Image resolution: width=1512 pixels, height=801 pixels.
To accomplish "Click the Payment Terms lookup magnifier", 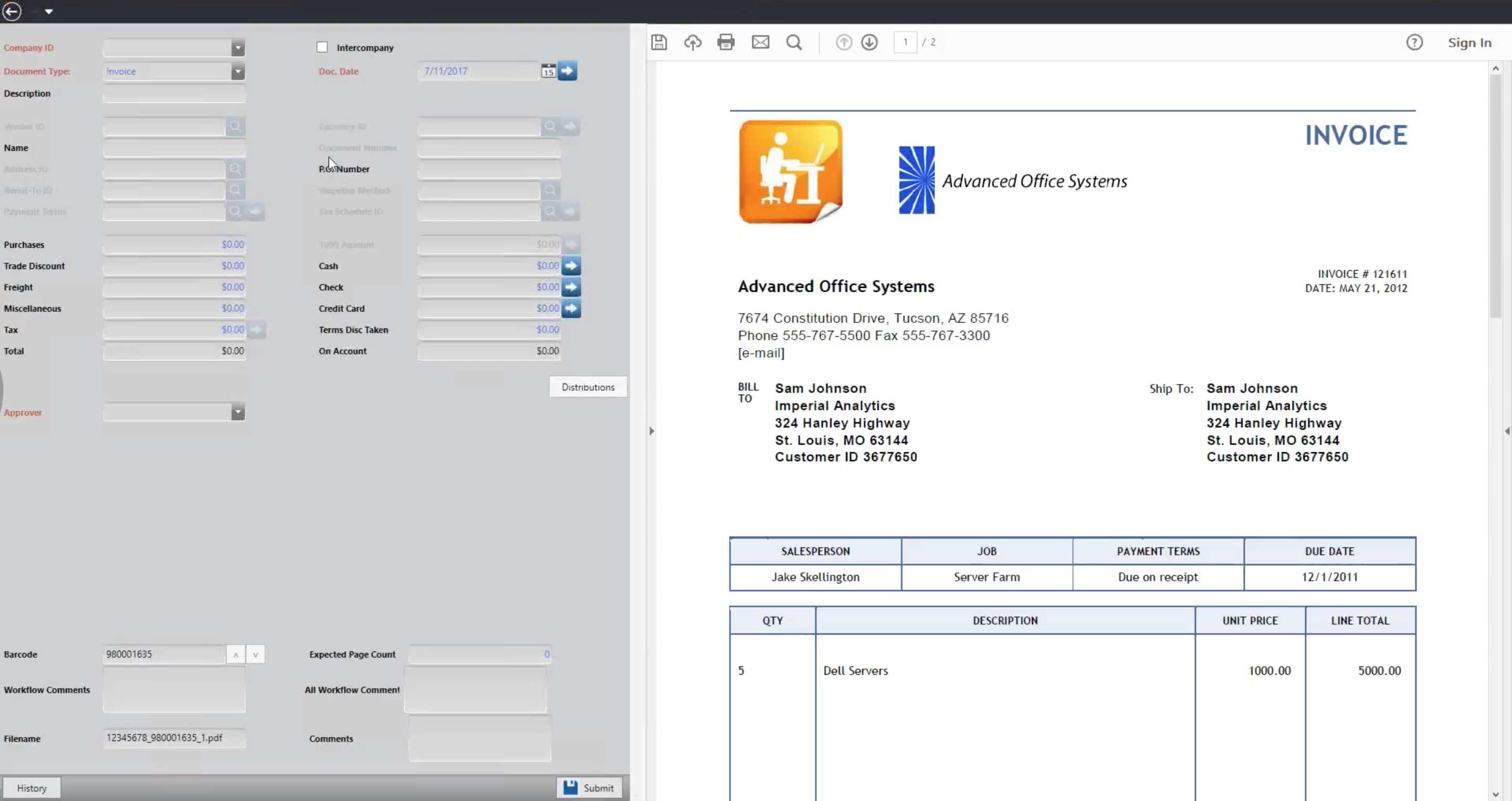I will click(x=235, y=211).
